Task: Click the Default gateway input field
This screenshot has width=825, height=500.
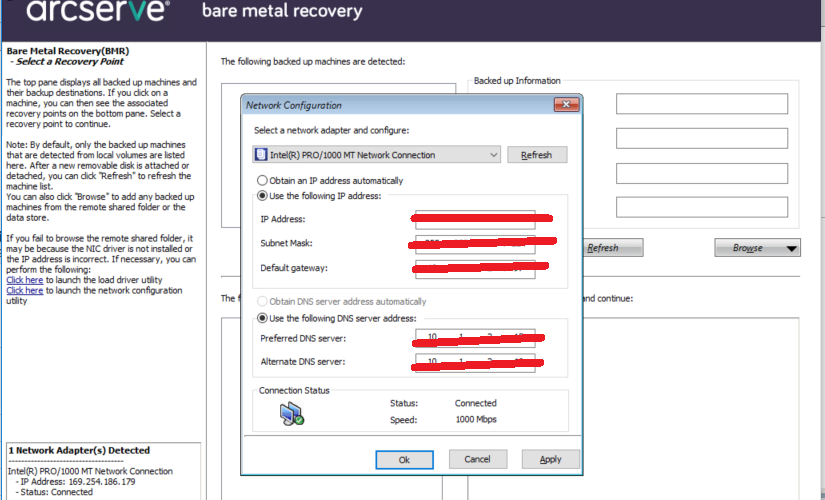Action: 475,268
